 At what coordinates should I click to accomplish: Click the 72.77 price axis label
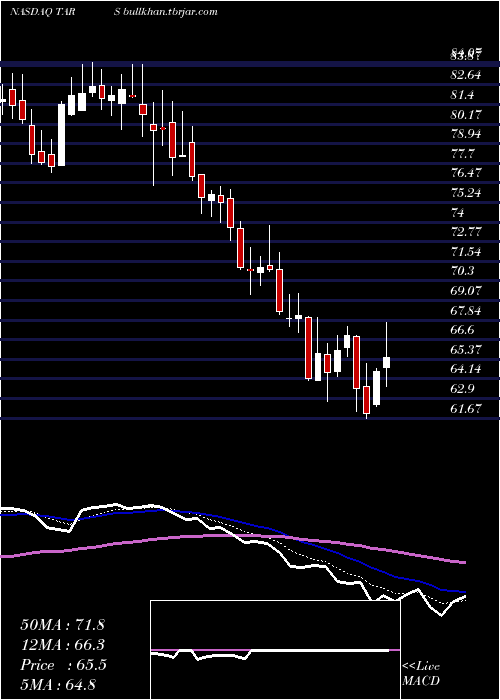point(466,232)
